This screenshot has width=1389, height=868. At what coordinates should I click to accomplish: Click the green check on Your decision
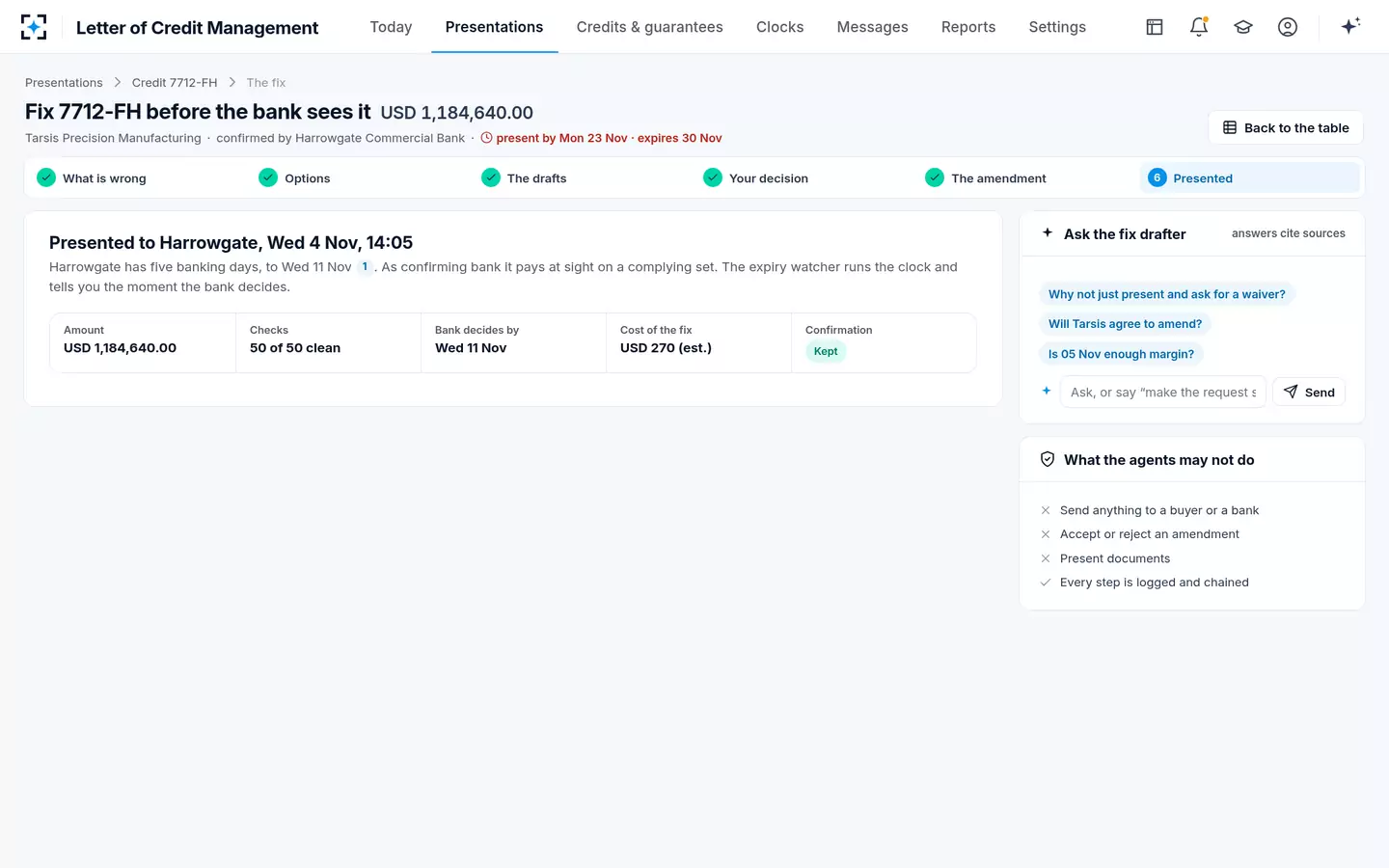click(713, 177)
